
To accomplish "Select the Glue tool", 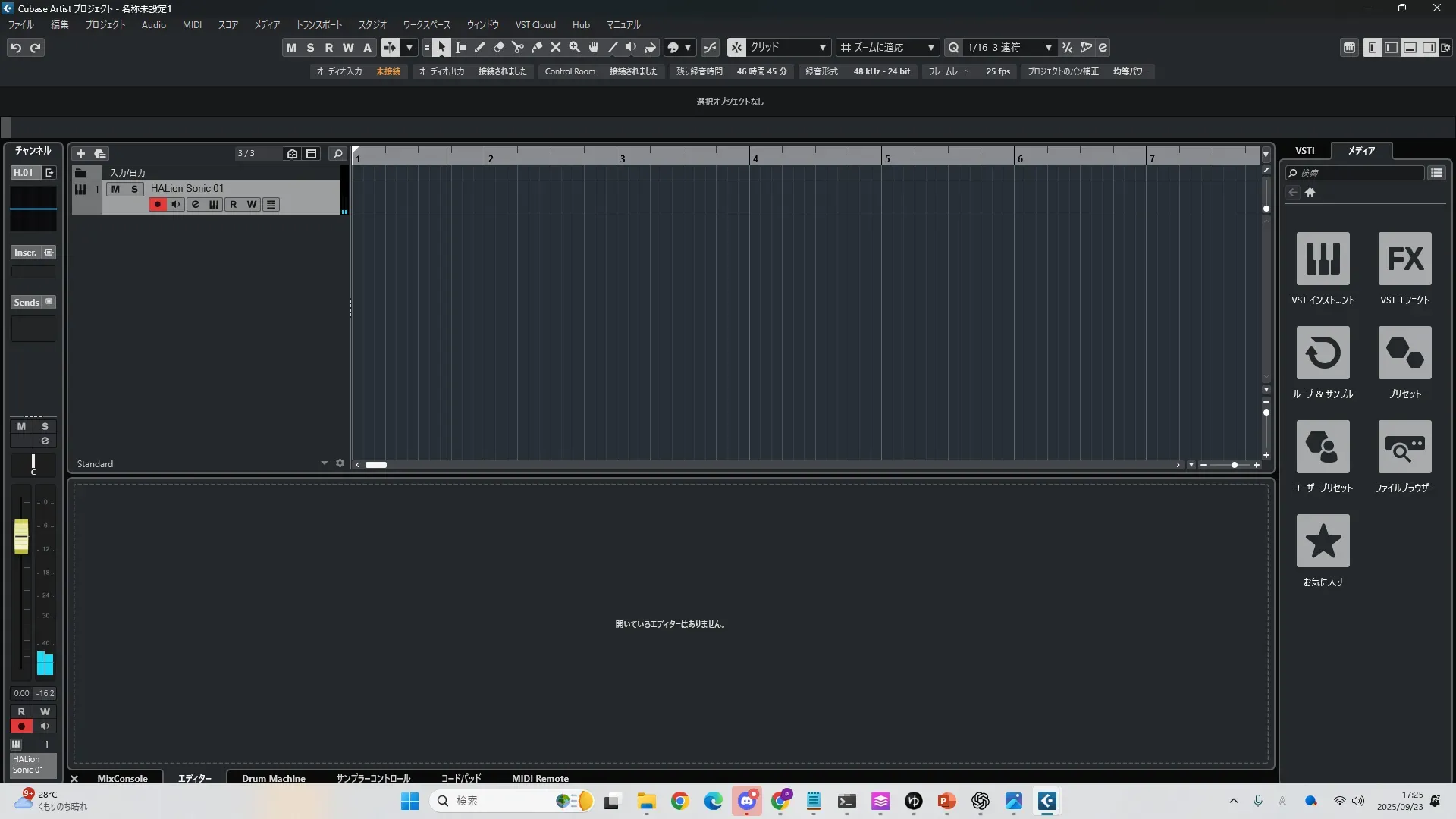I will (537, 47).
